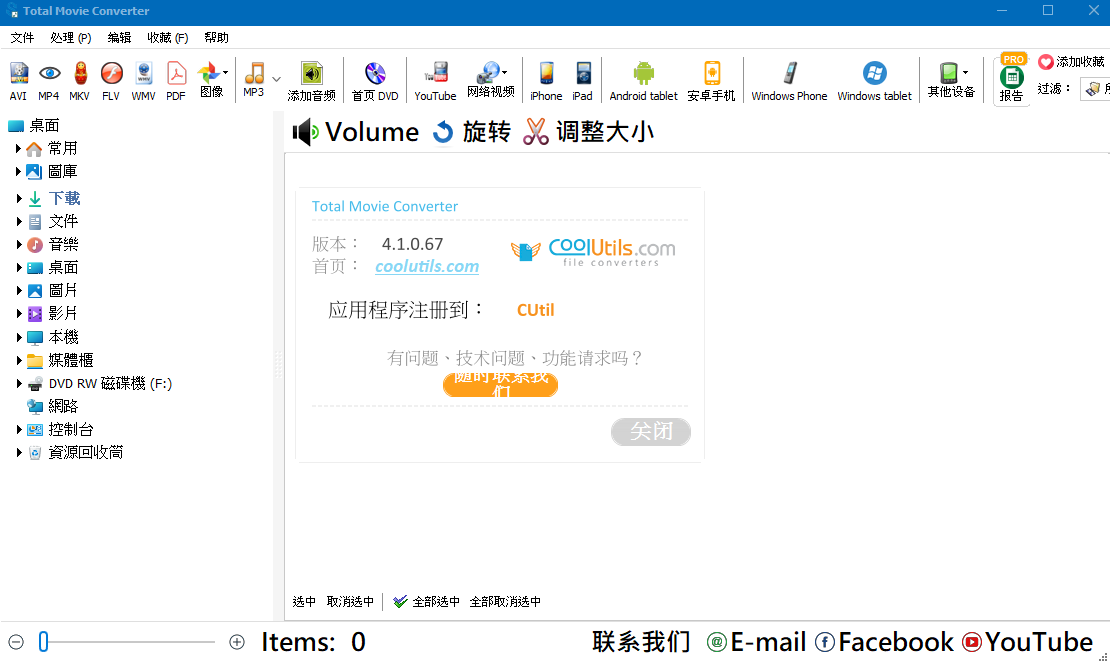The image size is (1110, 664).
Task: Pick the MKV matryoshka format icon
Action: [x=80, y=81]
